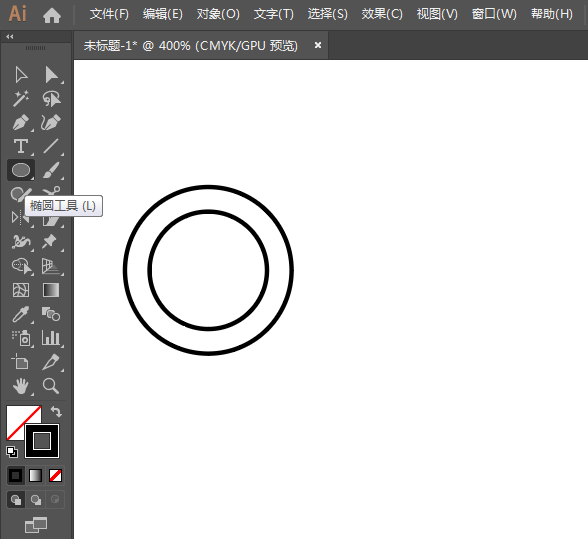Click the black stroke color swatch

point(42,441)
